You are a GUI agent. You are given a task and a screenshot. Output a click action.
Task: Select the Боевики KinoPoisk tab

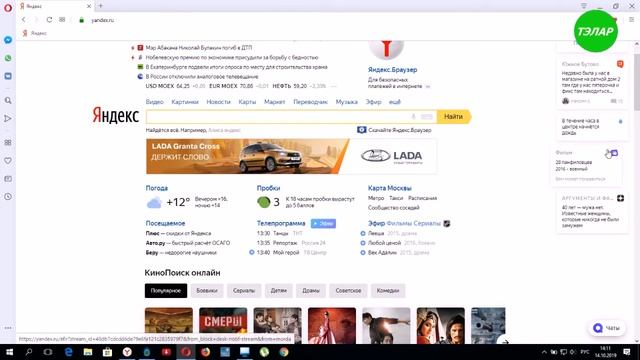point(207,291)
